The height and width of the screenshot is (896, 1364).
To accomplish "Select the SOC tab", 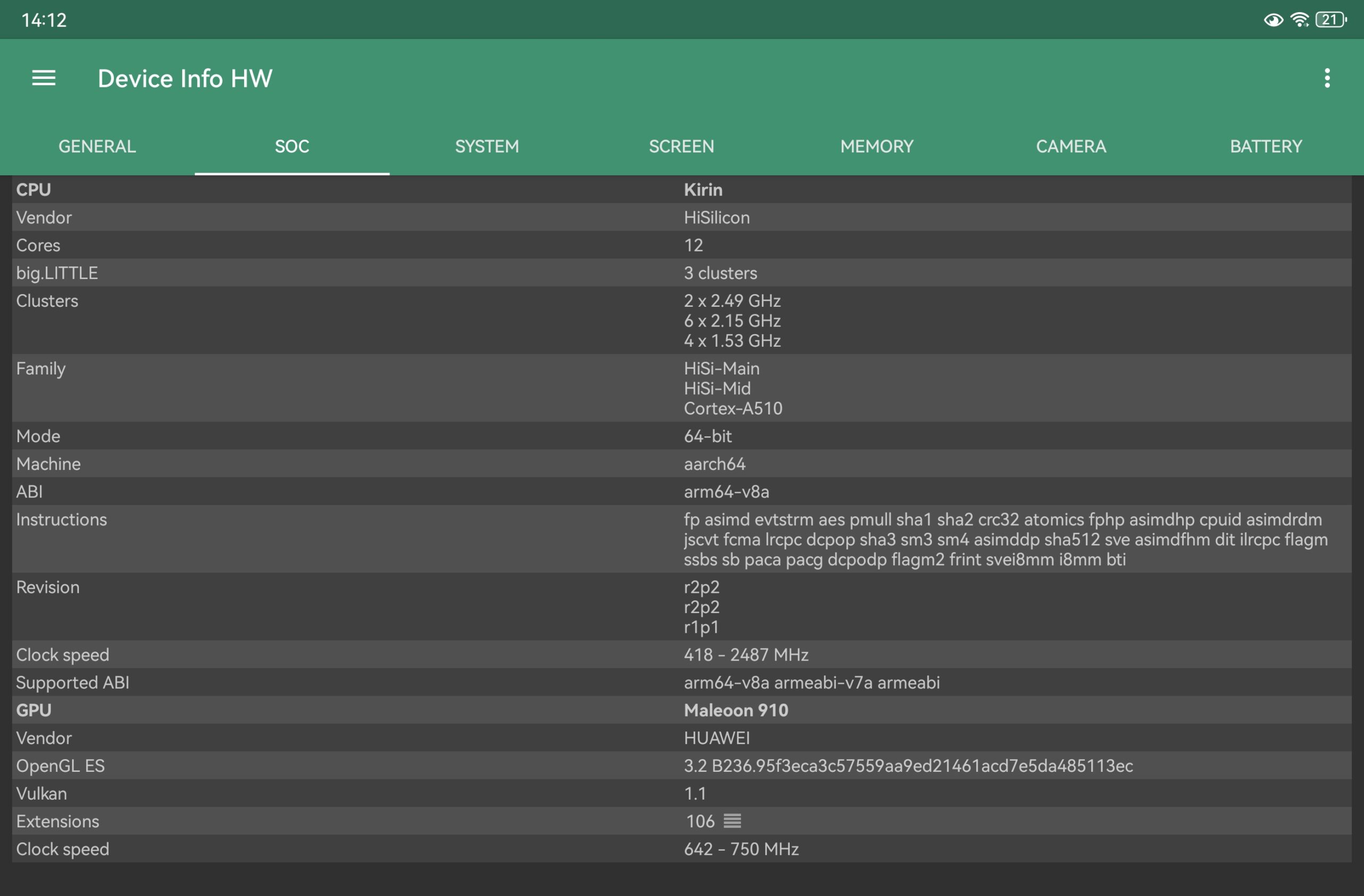I will pyautogui.click(x=293, y=146).
